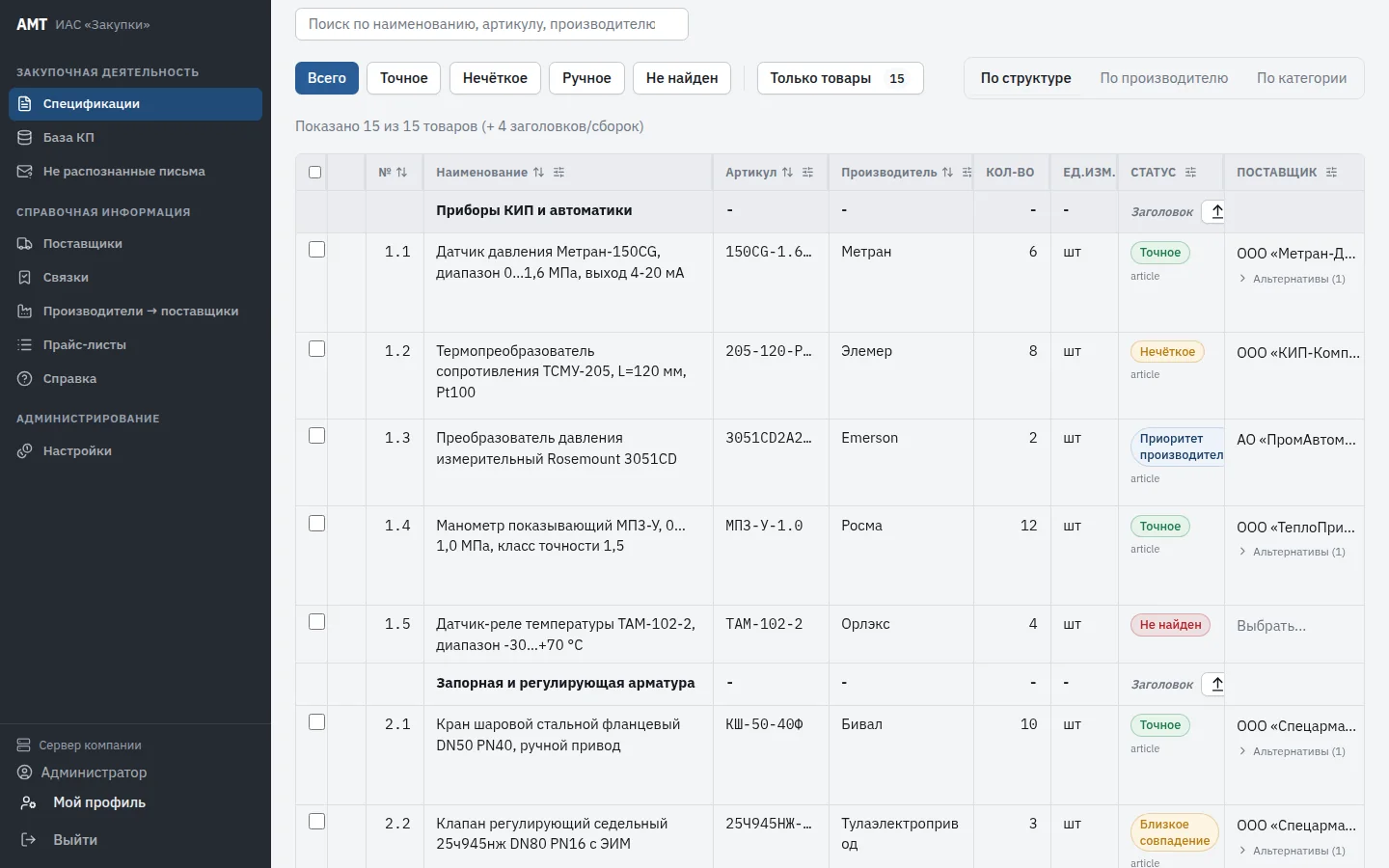Click the sort icon in Наименование column
This screenshot has height=868, width=1389.
tap(538, 173)
